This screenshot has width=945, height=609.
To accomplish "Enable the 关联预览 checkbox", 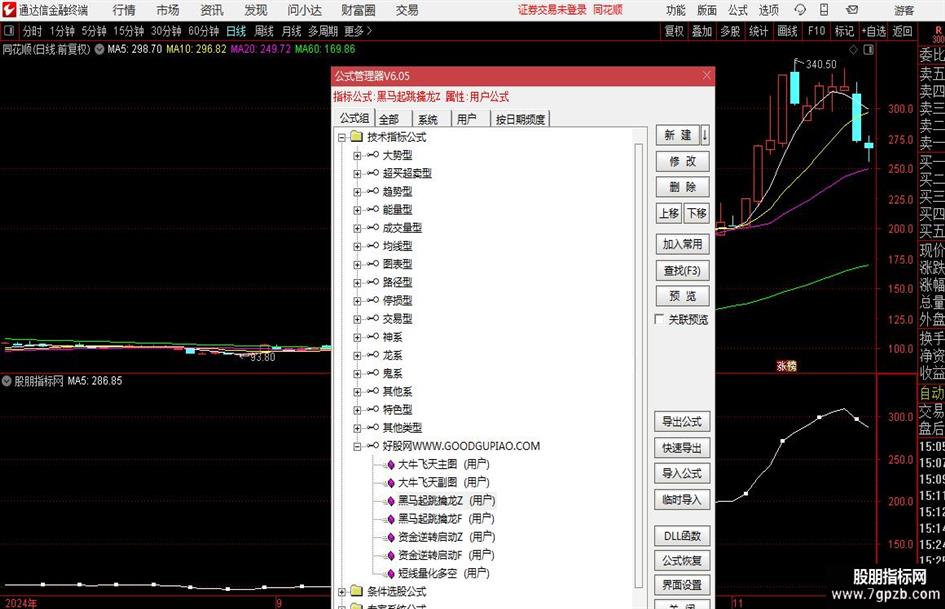I will tap(659, 320).
